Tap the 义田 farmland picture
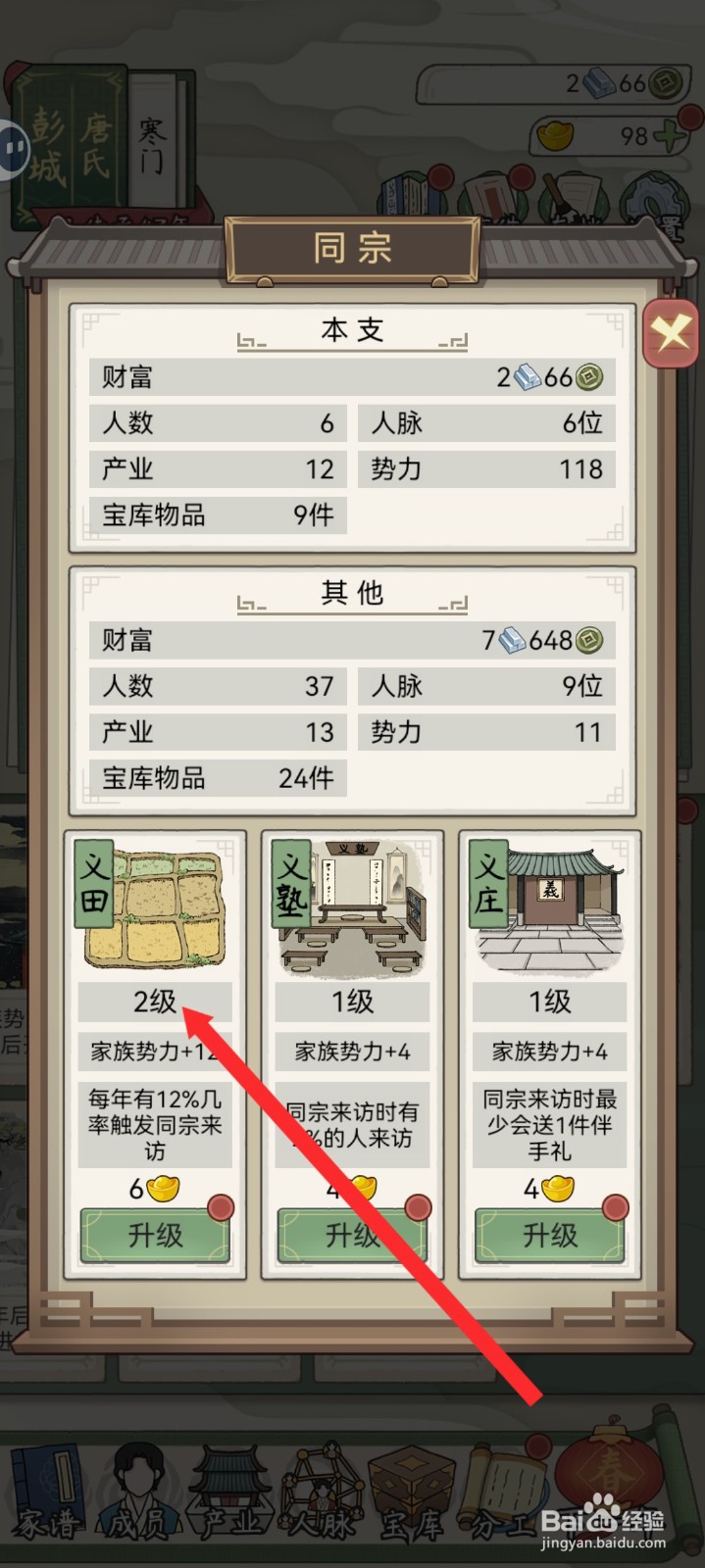The height and width of the screenshot is (1568, 705). pyautogui.click(x=155, y=907)
